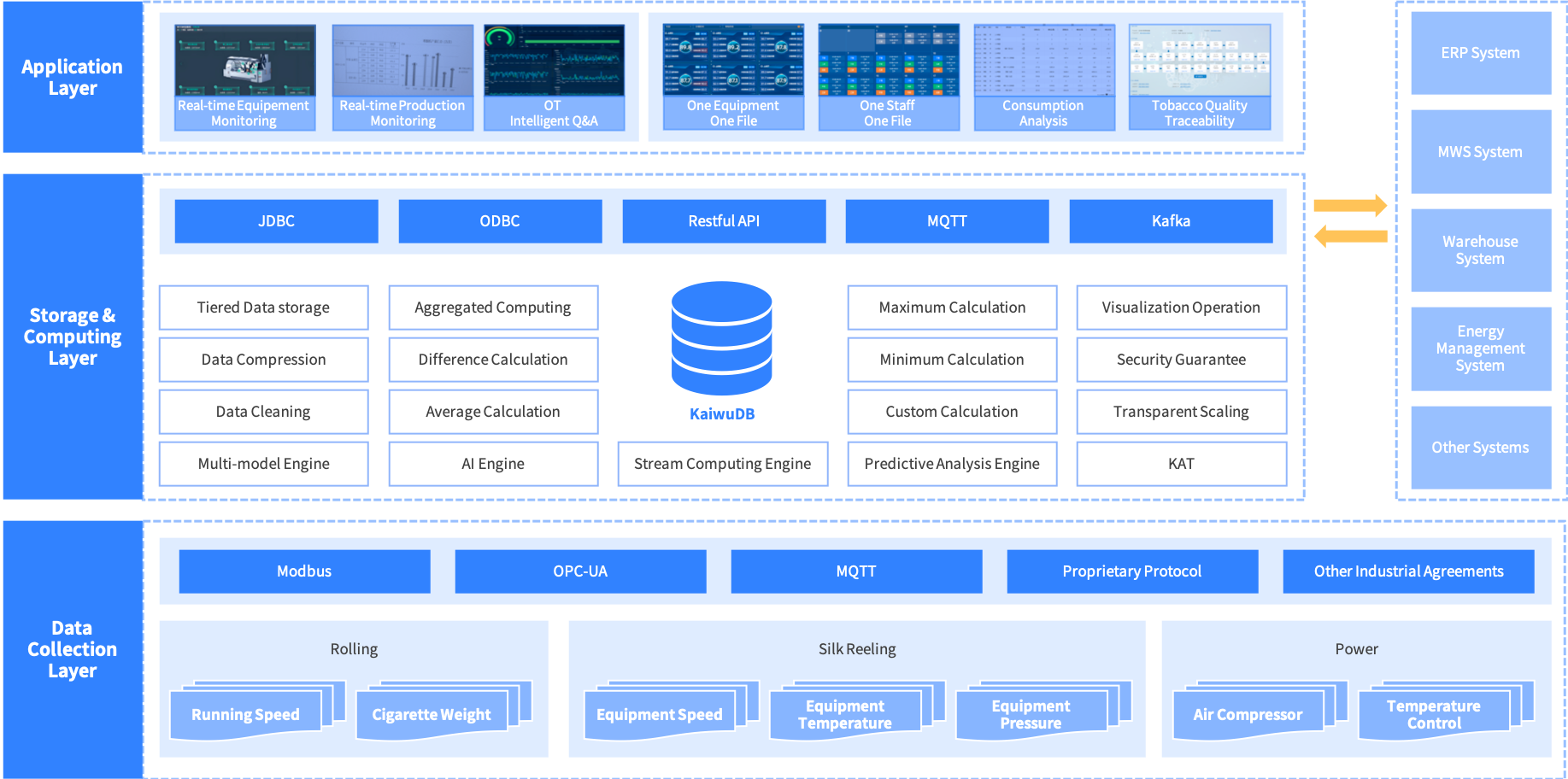Select the Modbus protocol button
Viewport: 1568px width, 779px height.
(304, 571)
